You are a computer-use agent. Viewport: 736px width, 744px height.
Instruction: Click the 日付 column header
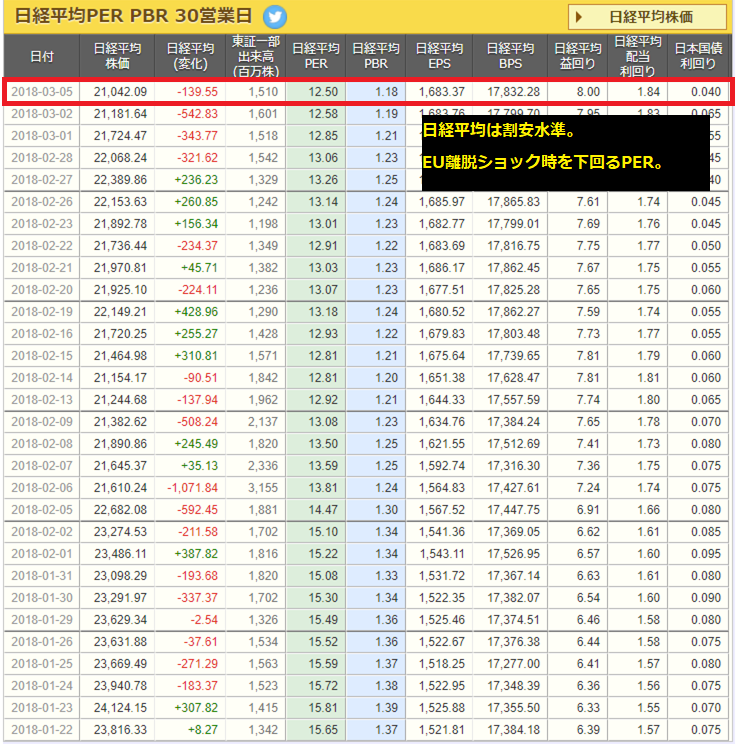tap(42, 56)
